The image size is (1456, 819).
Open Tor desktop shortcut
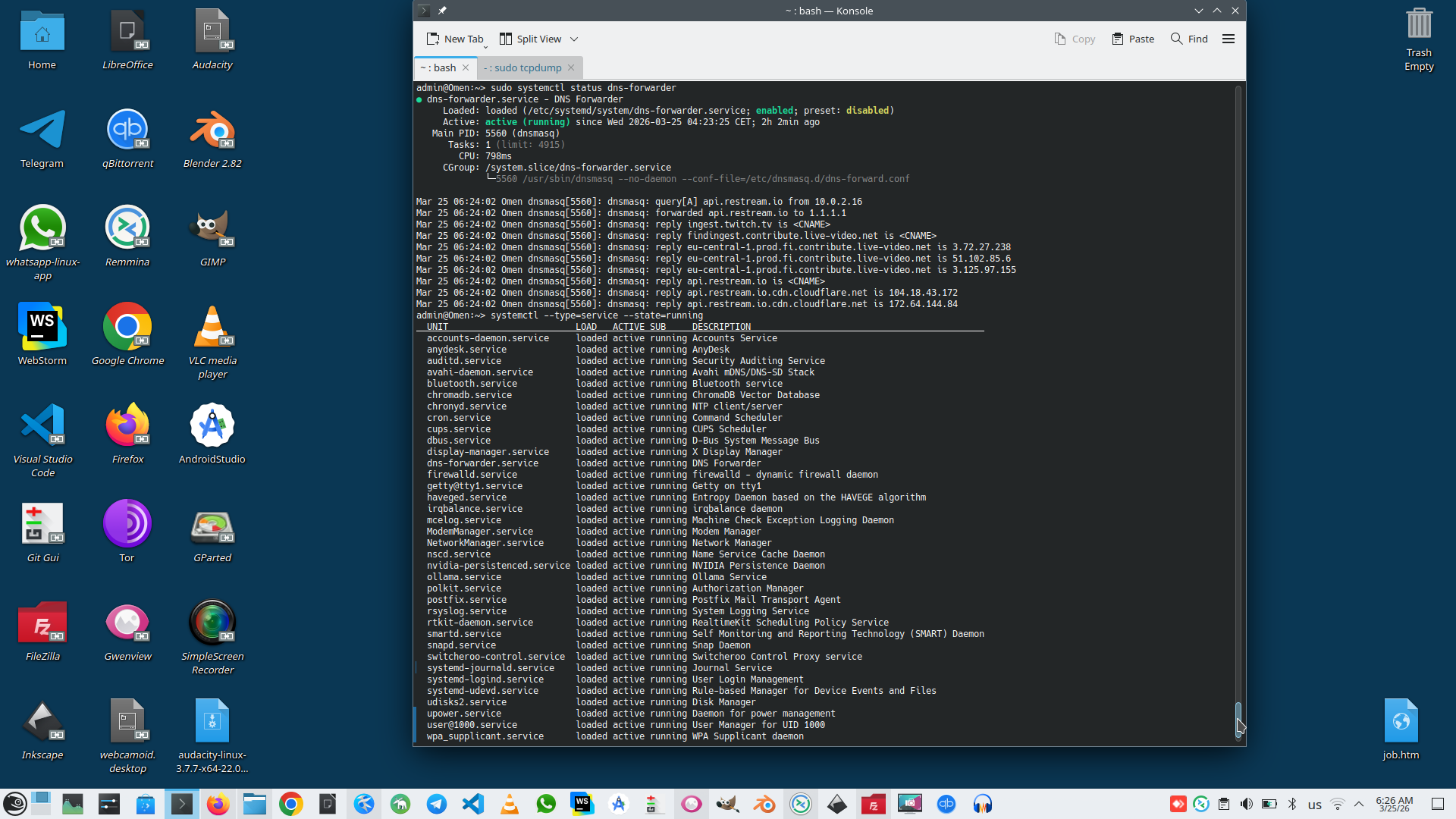pyautogui.click(x=127, y=531)
